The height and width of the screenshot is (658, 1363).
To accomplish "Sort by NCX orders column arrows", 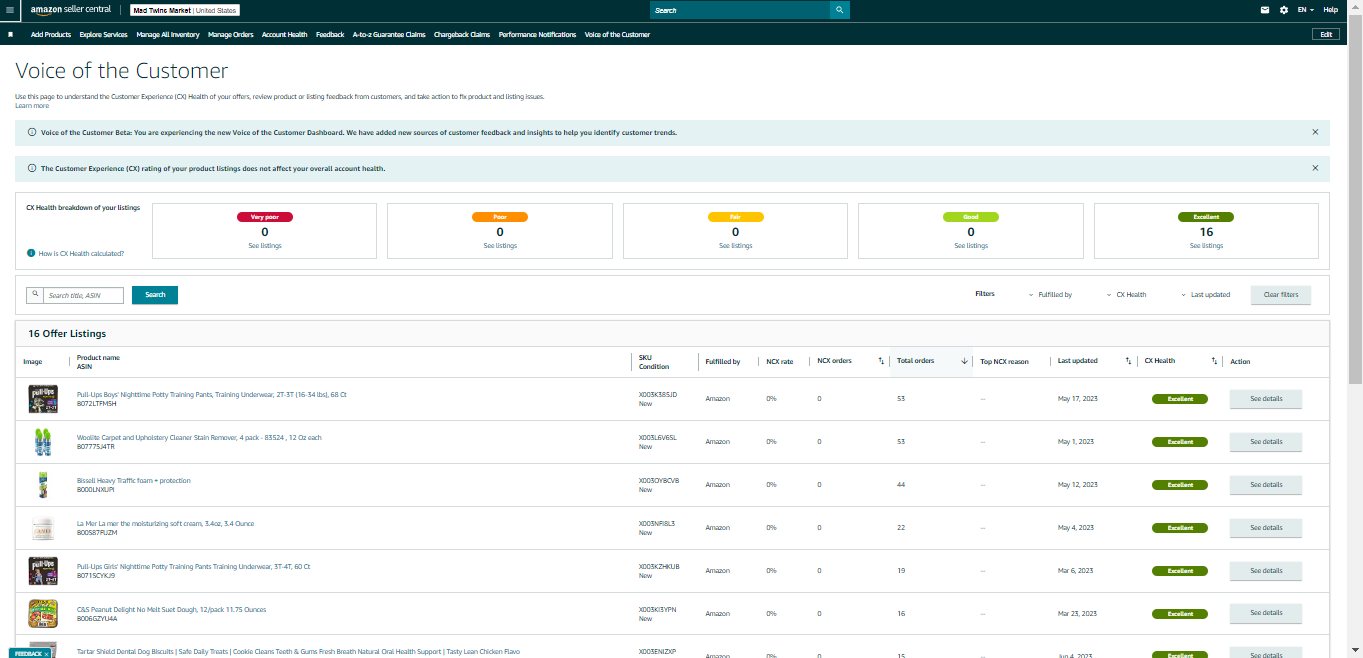I will (881, 361).
